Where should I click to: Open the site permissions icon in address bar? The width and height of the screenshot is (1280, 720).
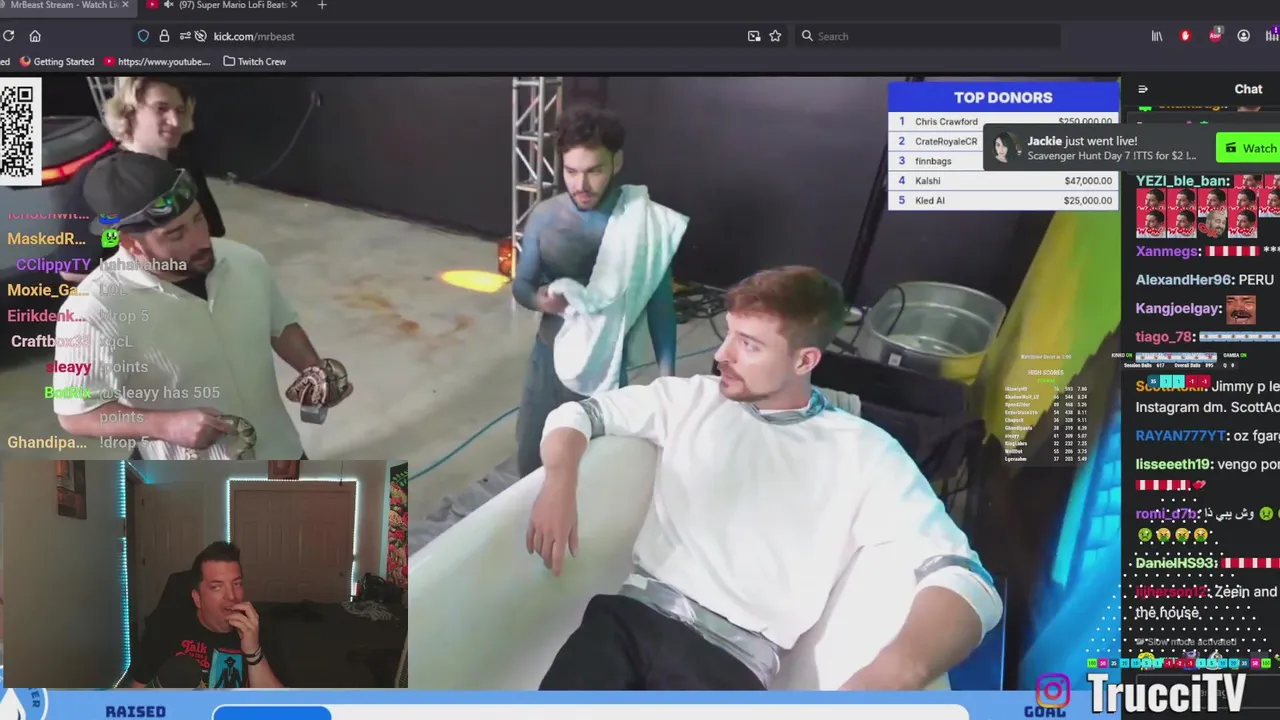[x=185, y=36]
